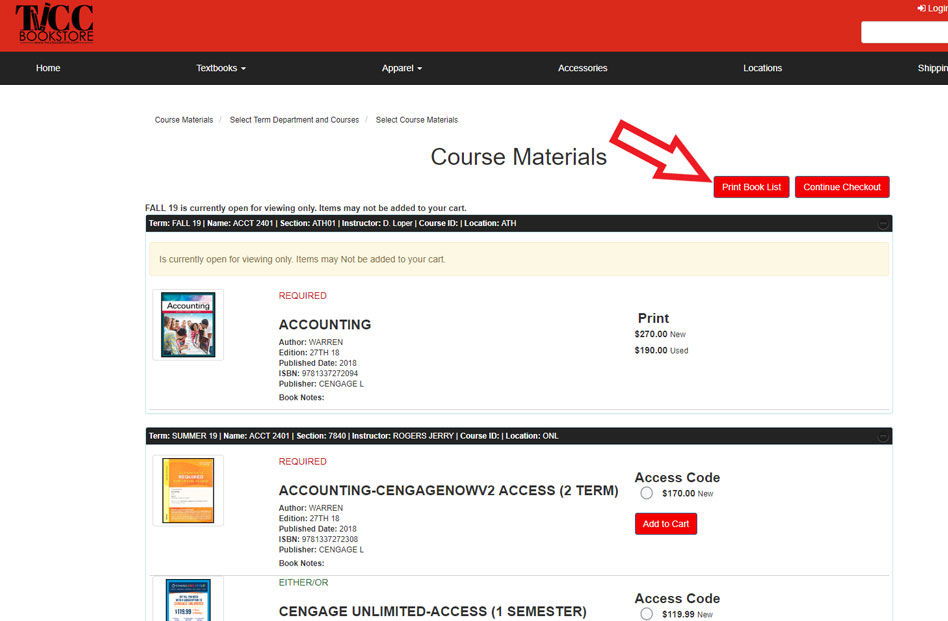Click ISBN 9781337272094 text
Viewport: 948px width, 621px height.
click(x=318, y=374)
